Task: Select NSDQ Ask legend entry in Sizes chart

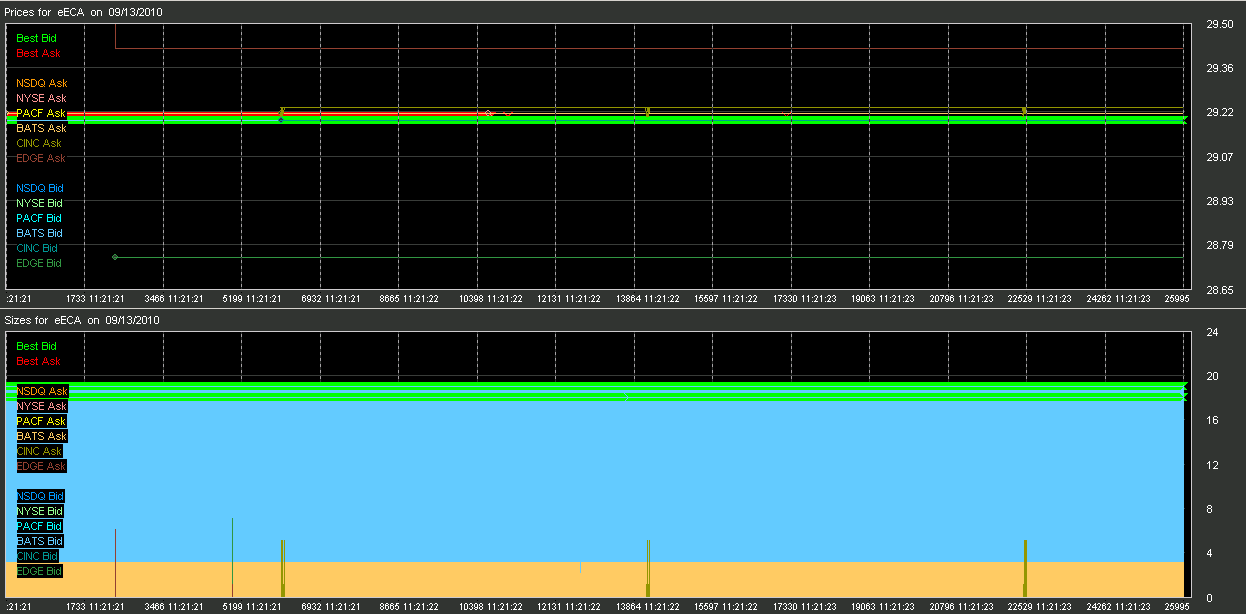Action: (x=42, y=391)
